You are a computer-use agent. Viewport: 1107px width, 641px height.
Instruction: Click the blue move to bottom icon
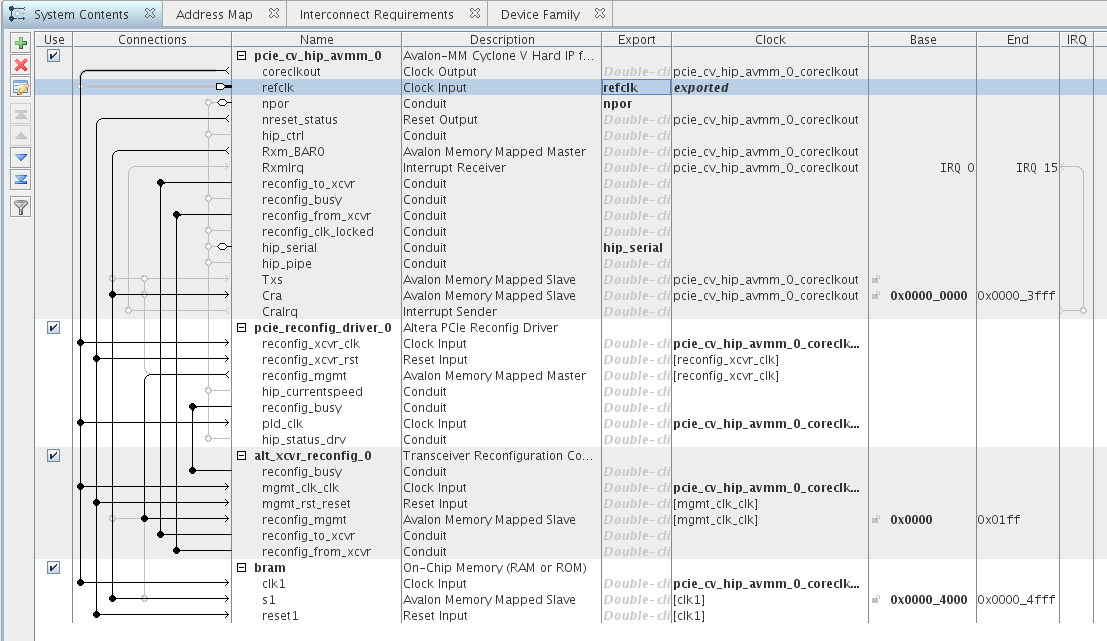(x=20, y=180)
